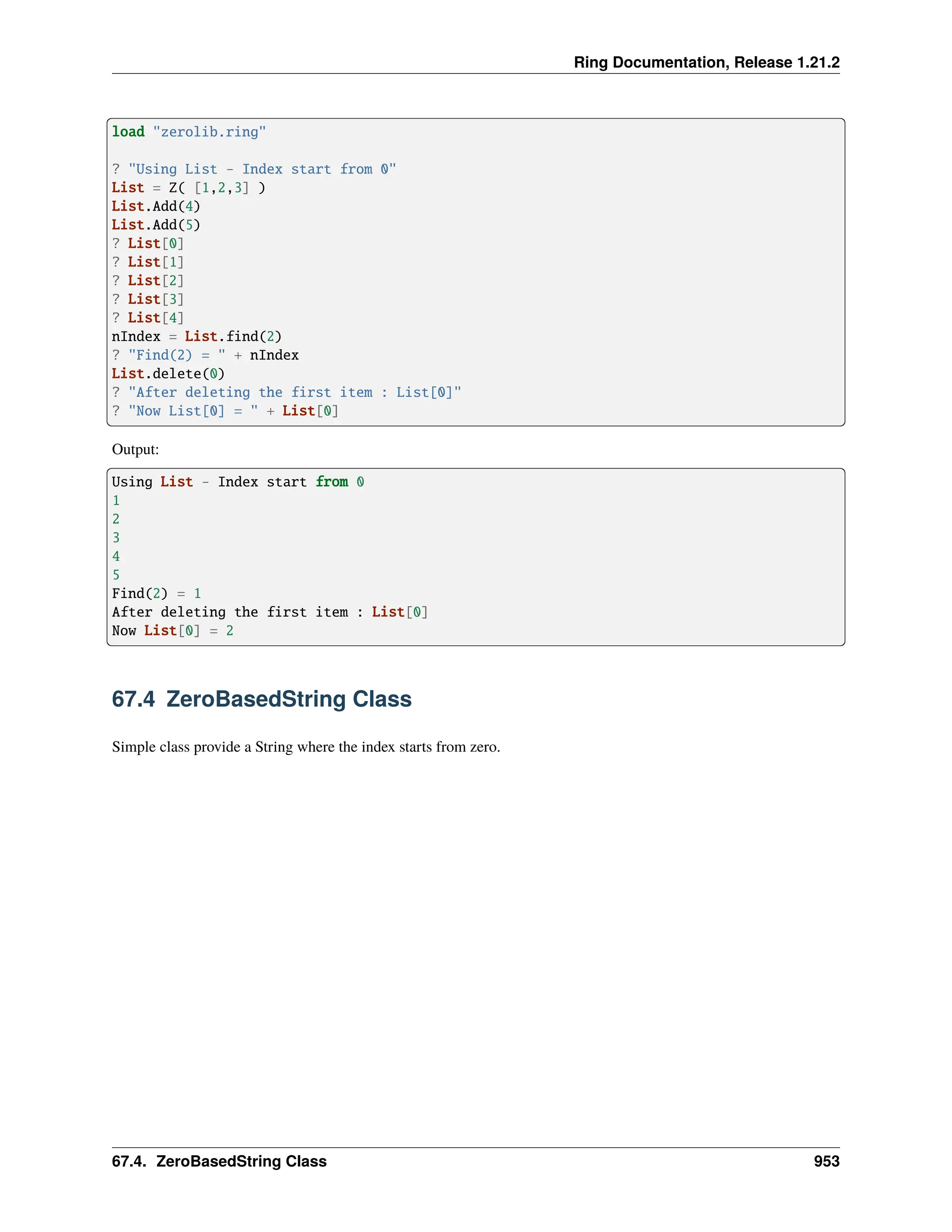Click the load "zerolib.ring" code line

tap(188, 132)
